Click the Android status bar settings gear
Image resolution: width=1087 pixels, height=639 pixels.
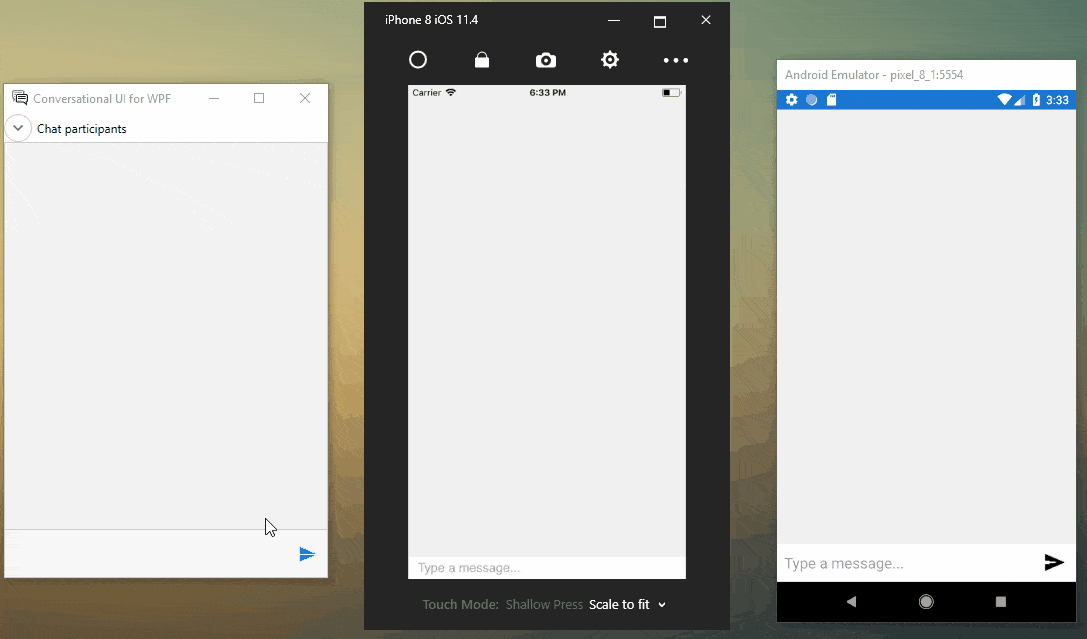pos(792,100)
